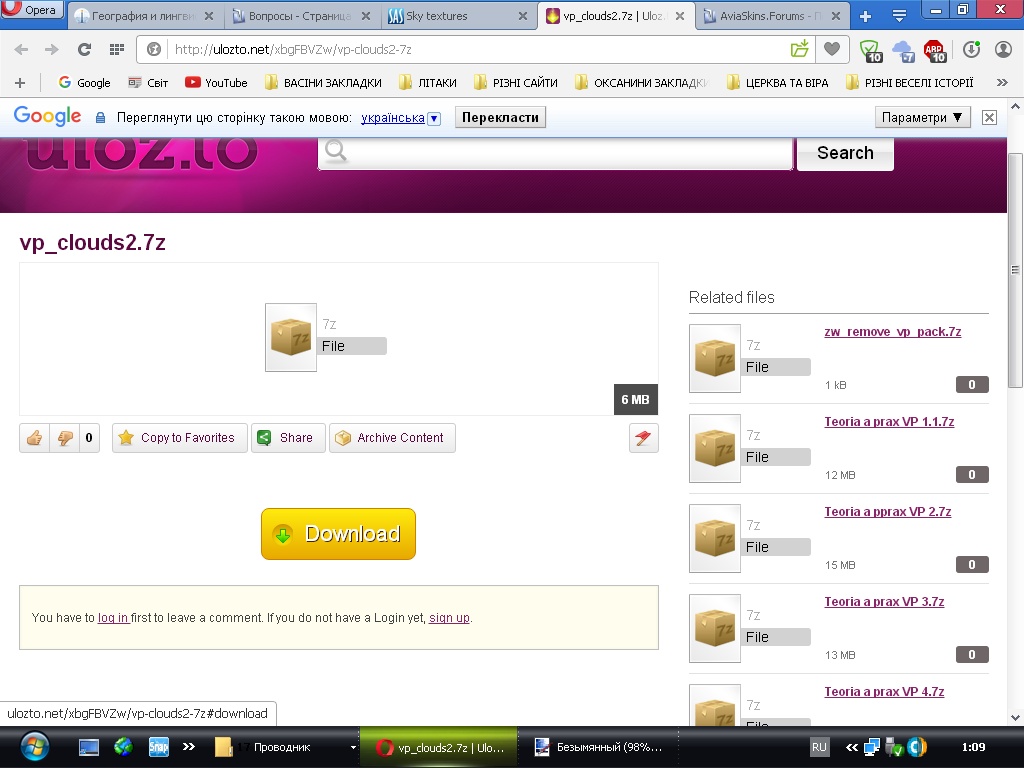
Task: Expand the РІЗНІ САЙТИ bookmark folder
Action: (x=516, y=83)
